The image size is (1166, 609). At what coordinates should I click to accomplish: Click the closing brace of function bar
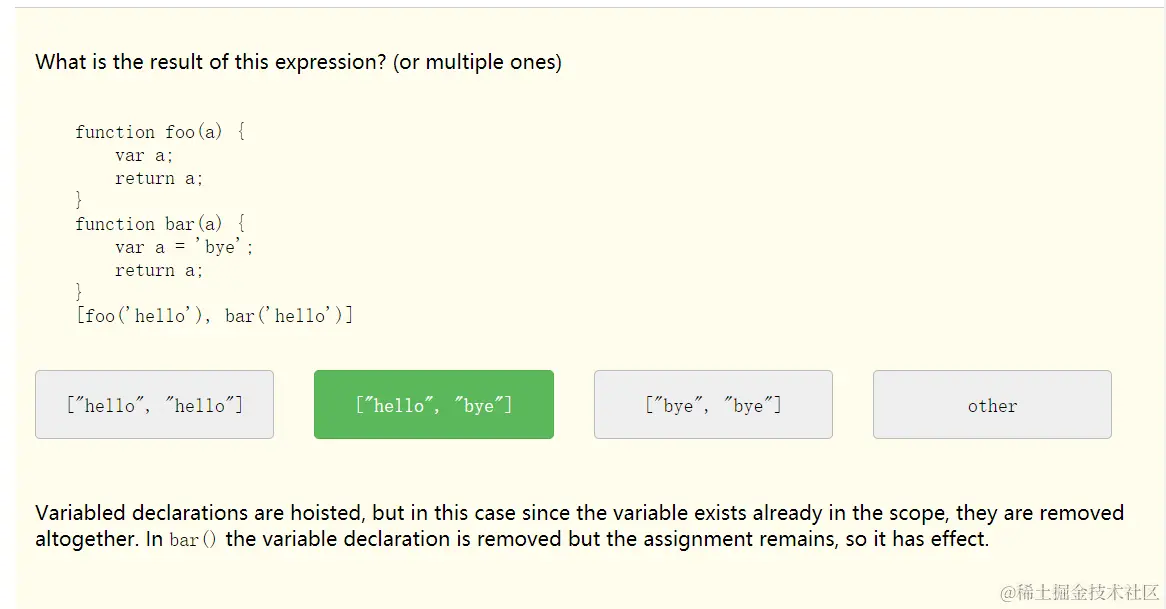click(x=79, y=293)
